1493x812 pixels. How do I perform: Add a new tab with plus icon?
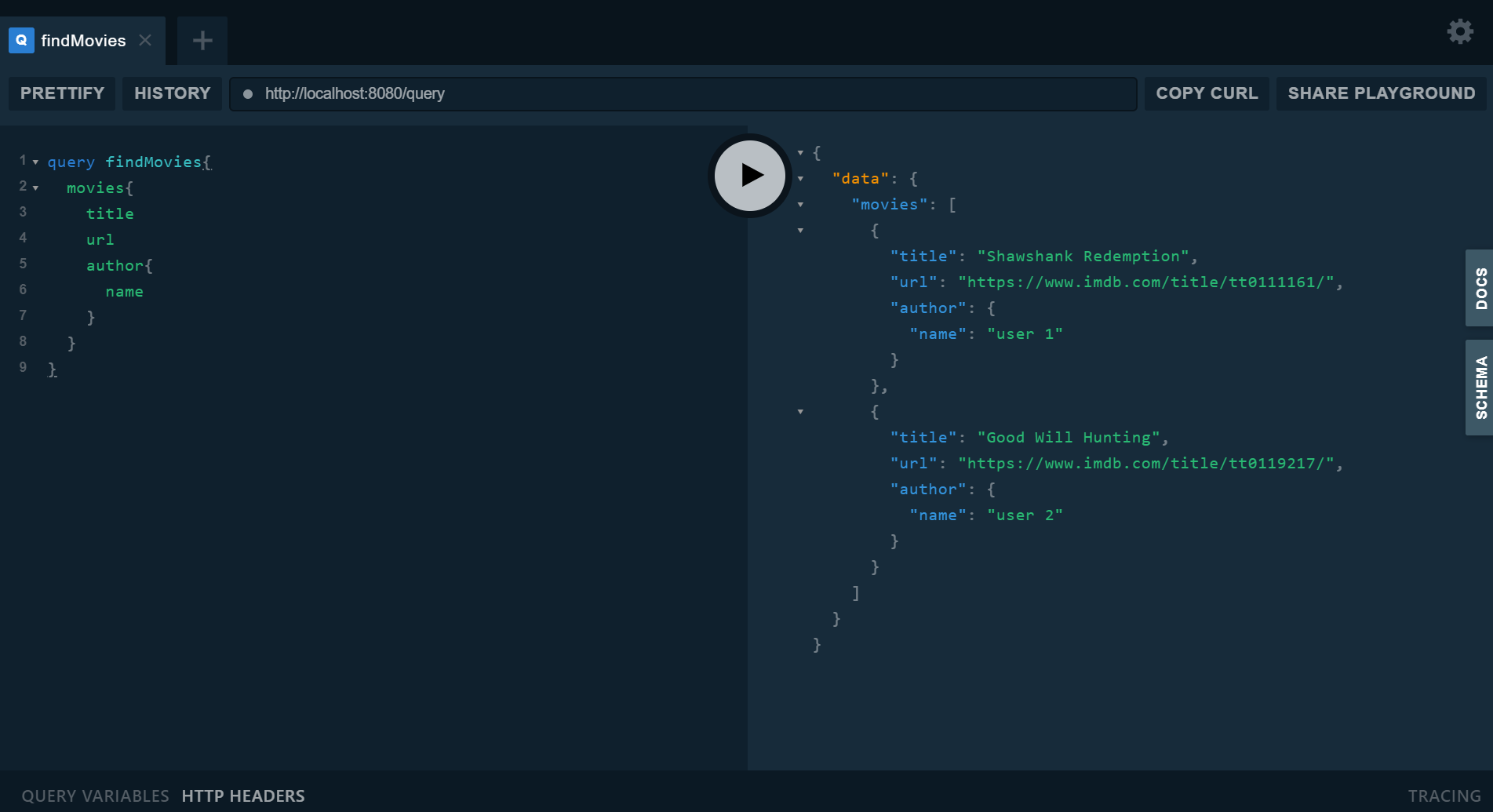point(202,40)
